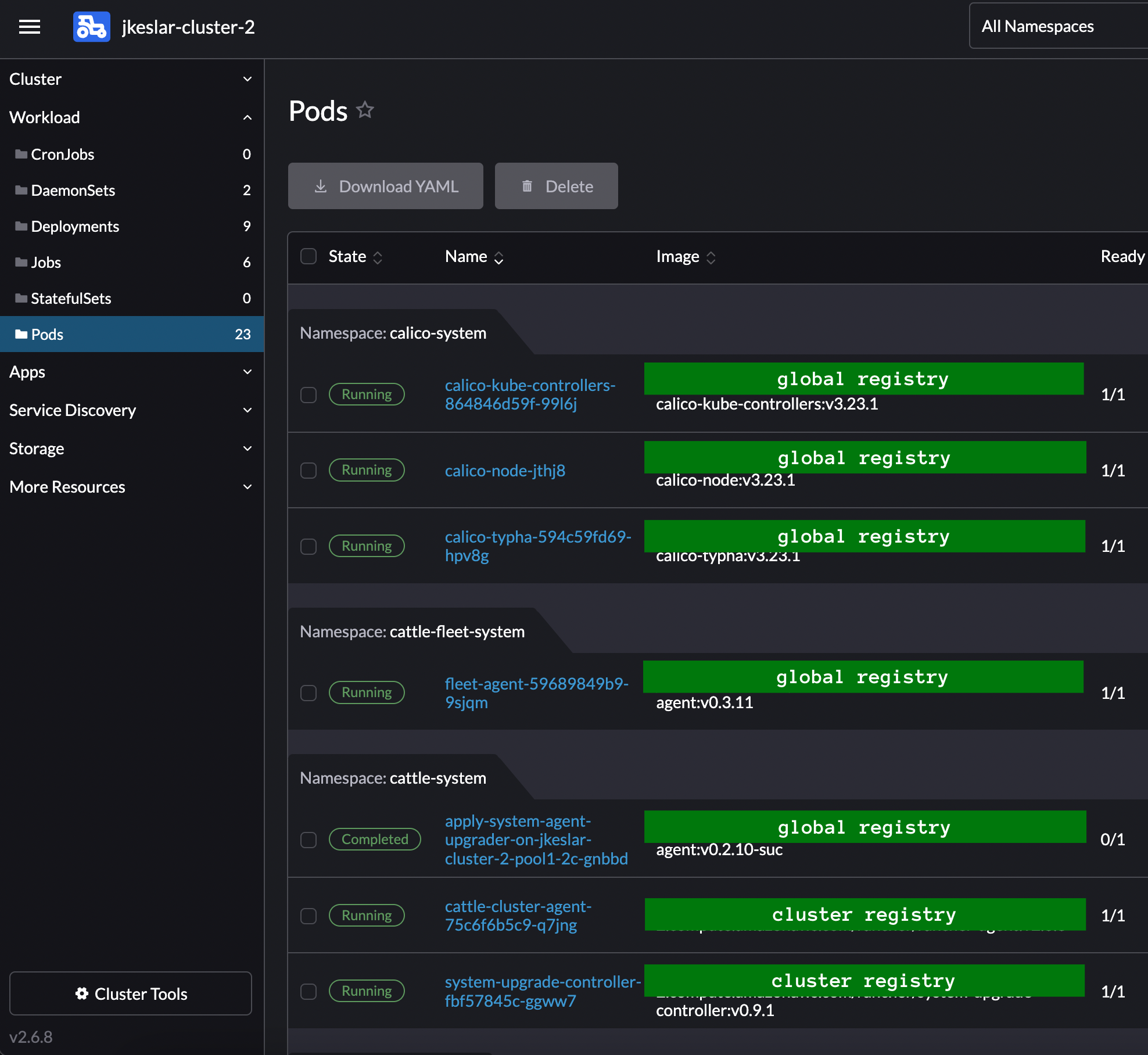The height and width of the screenshot is (1055, 1148).
Task: Open the calico-kube-controllers-864846d59f-99l6j pod
Action: point(530,394)
